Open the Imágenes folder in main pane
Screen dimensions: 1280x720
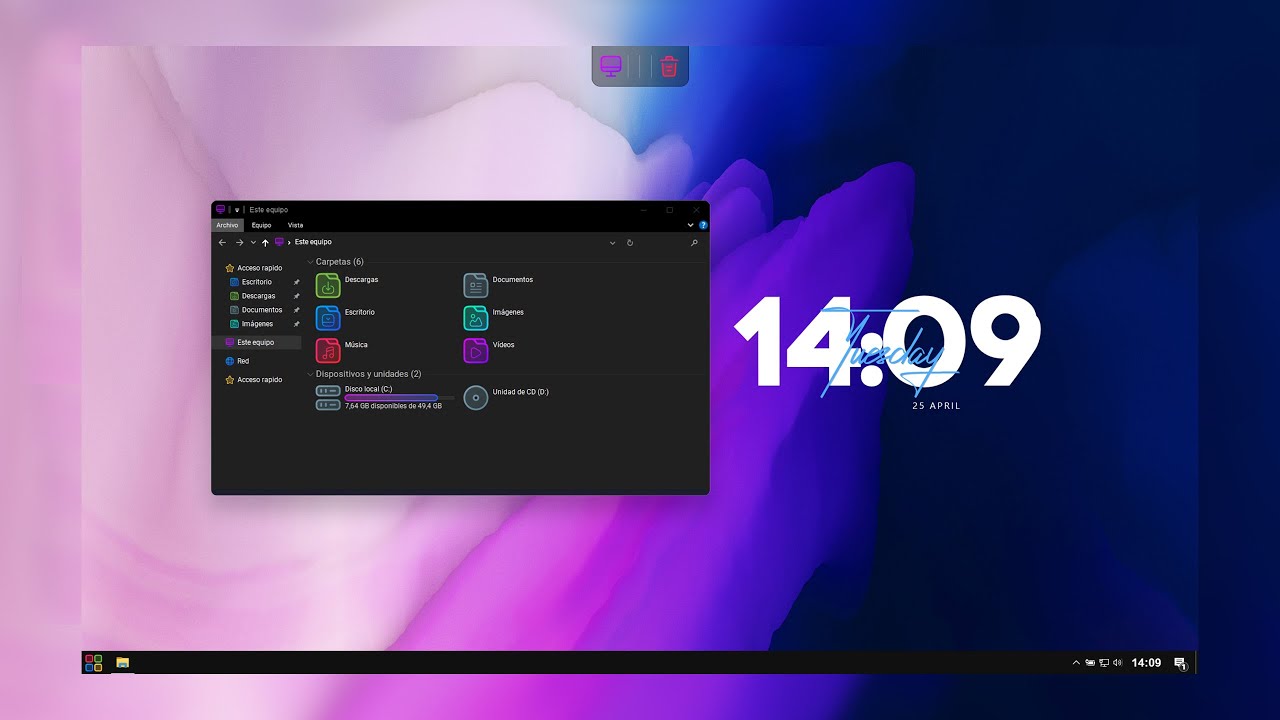[476, 317]
